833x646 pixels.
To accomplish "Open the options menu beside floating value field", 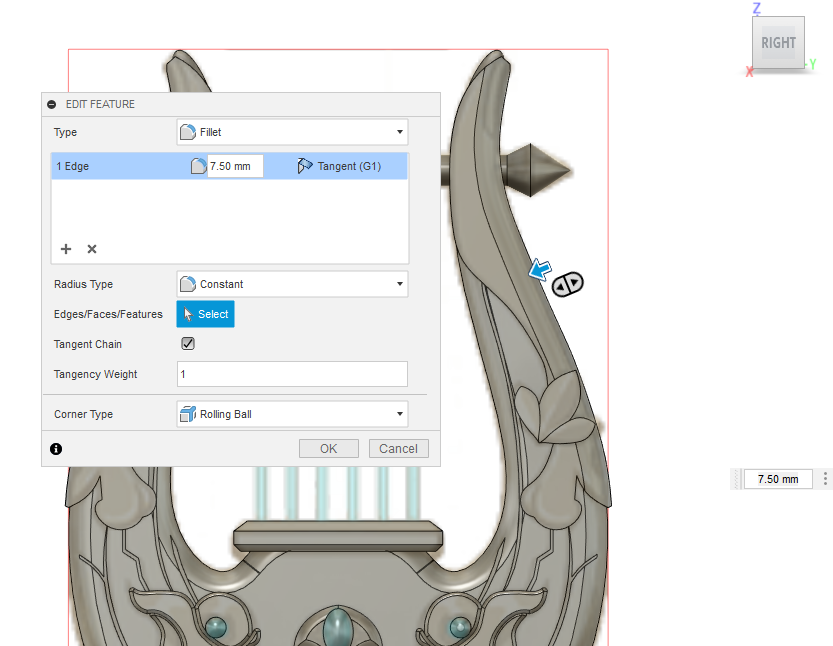I will 825,479.
